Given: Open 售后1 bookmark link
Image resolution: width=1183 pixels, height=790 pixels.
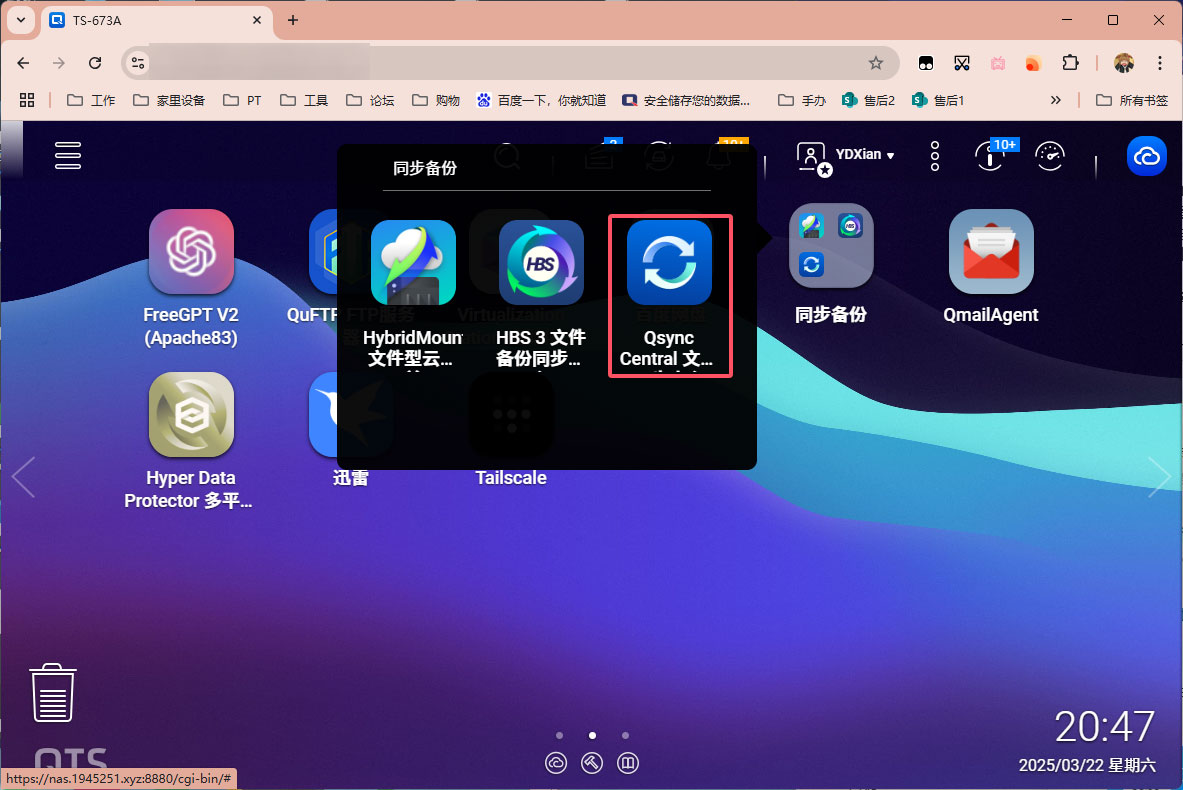Looking at the screenshot, I should 938,100.
